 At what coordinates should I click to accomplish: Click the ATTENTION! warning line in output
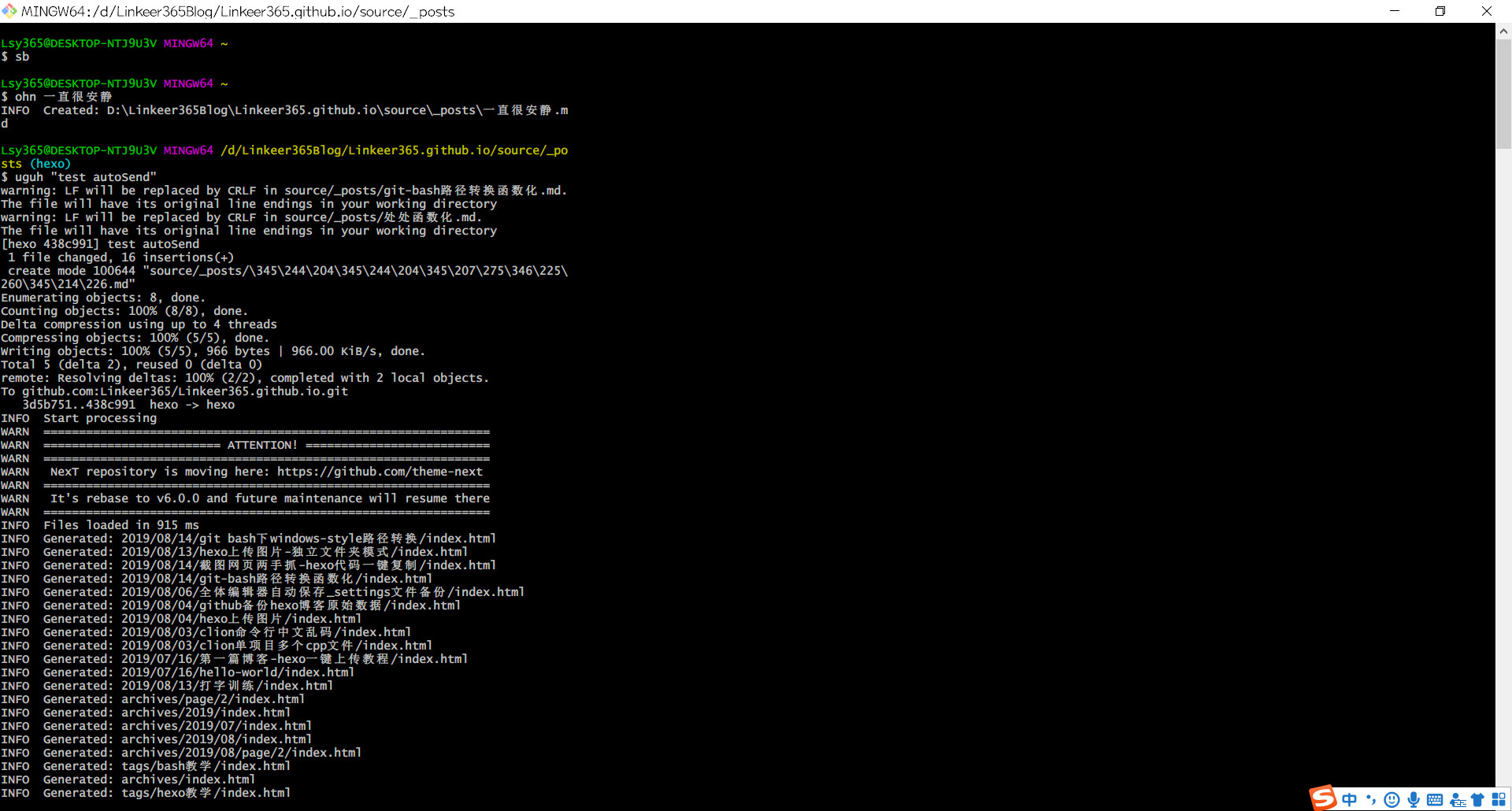[x=262, y=445]
